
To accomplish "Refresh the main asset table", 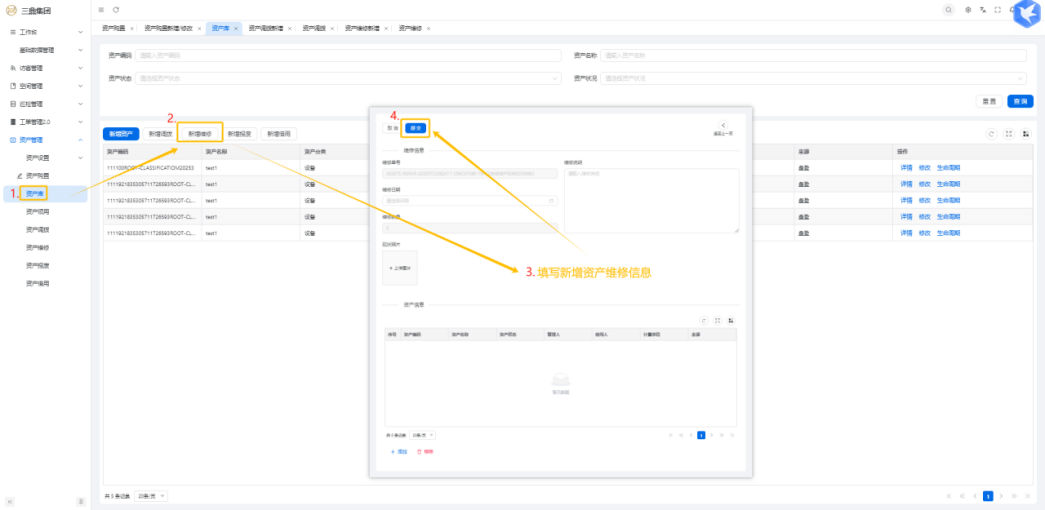I will [x=991, y=133].
